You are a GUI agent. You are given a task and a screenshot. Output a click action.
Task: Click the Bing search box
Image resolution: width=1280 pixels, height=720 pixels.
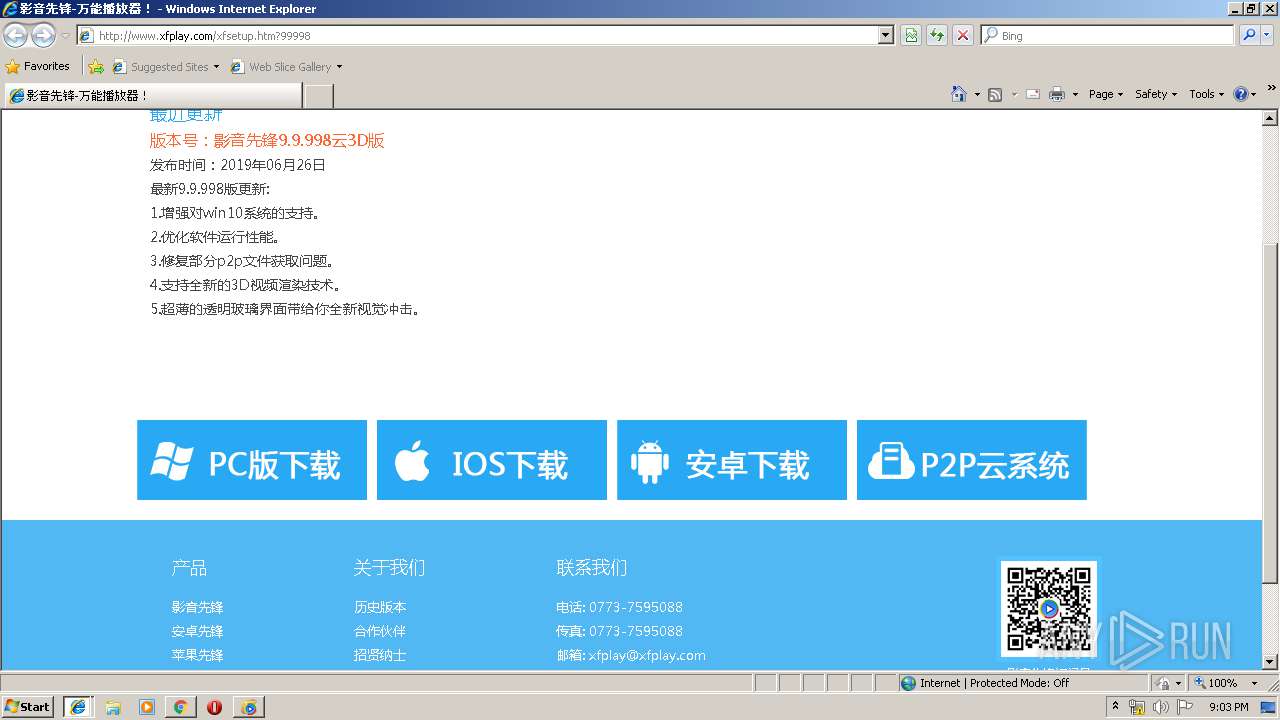(1108, 35)
